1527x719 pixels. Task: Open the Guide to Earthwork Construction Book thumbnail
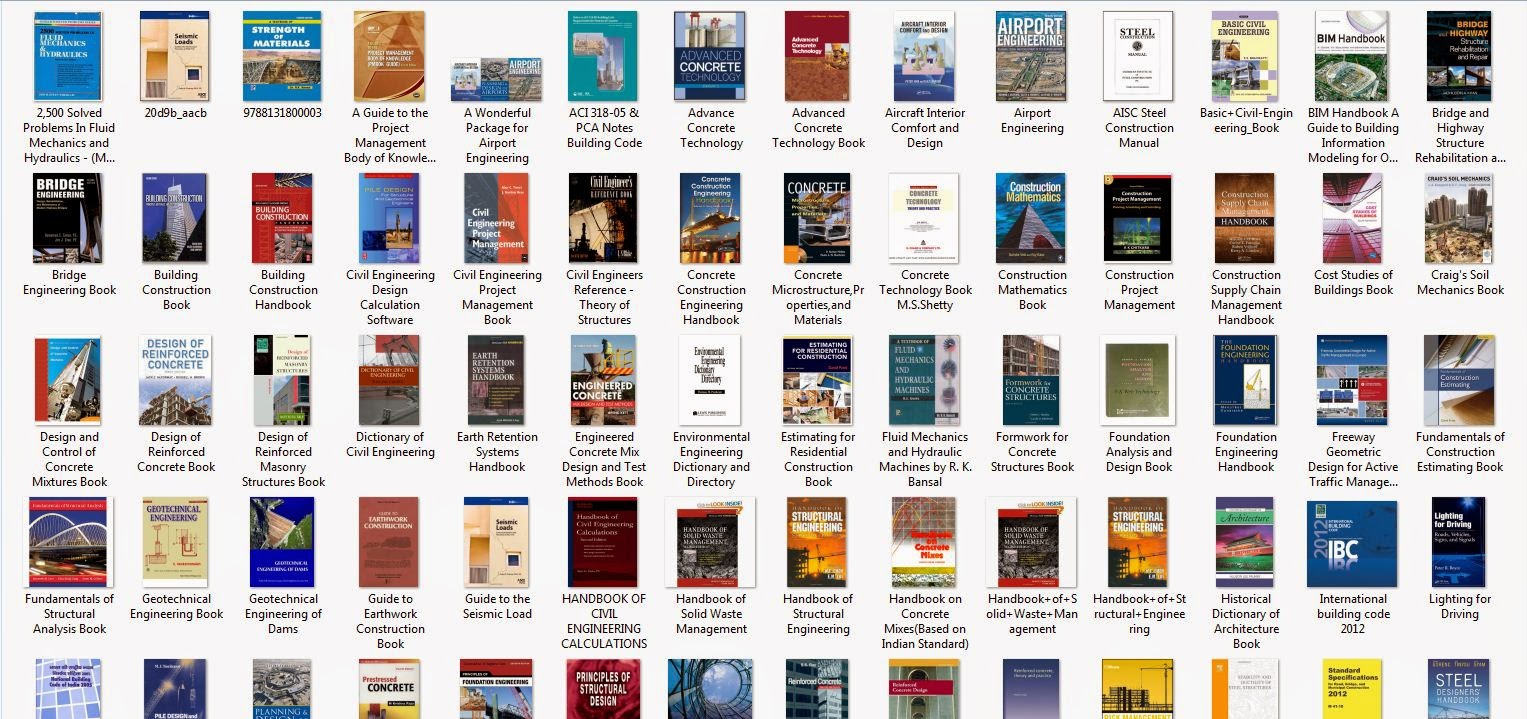pyautogui.click(x=389, y=542)
